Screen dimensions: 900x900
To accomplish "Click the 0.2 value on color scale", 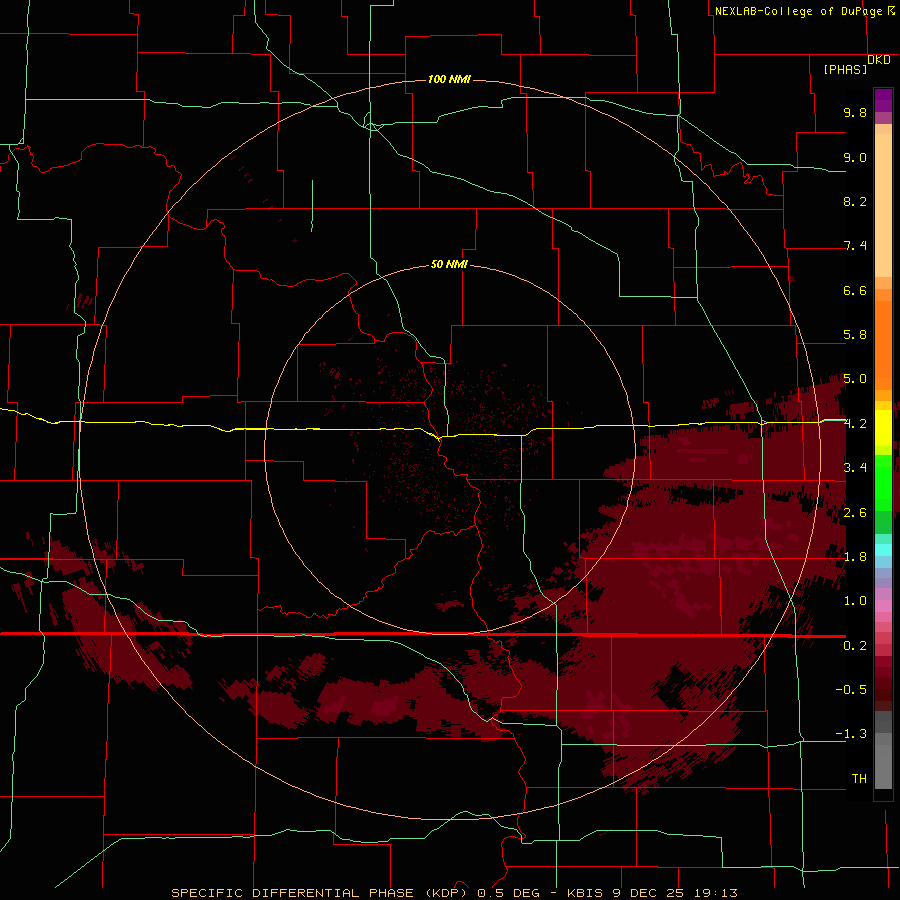I will tap(855, 646).
